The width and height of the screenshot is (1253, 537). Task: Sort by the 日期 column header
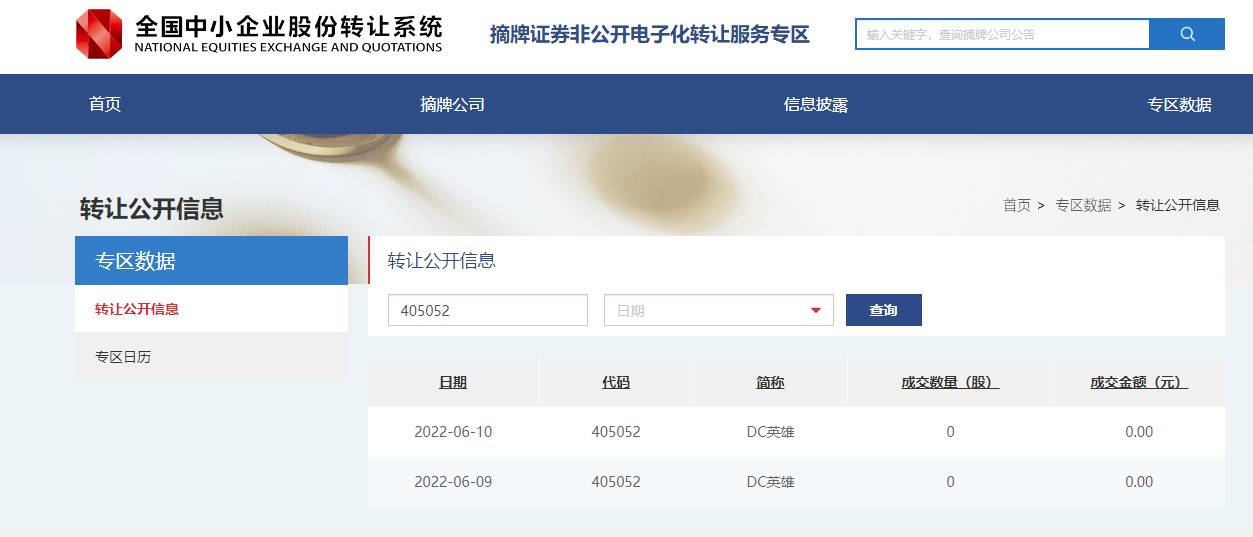(453, 382)
